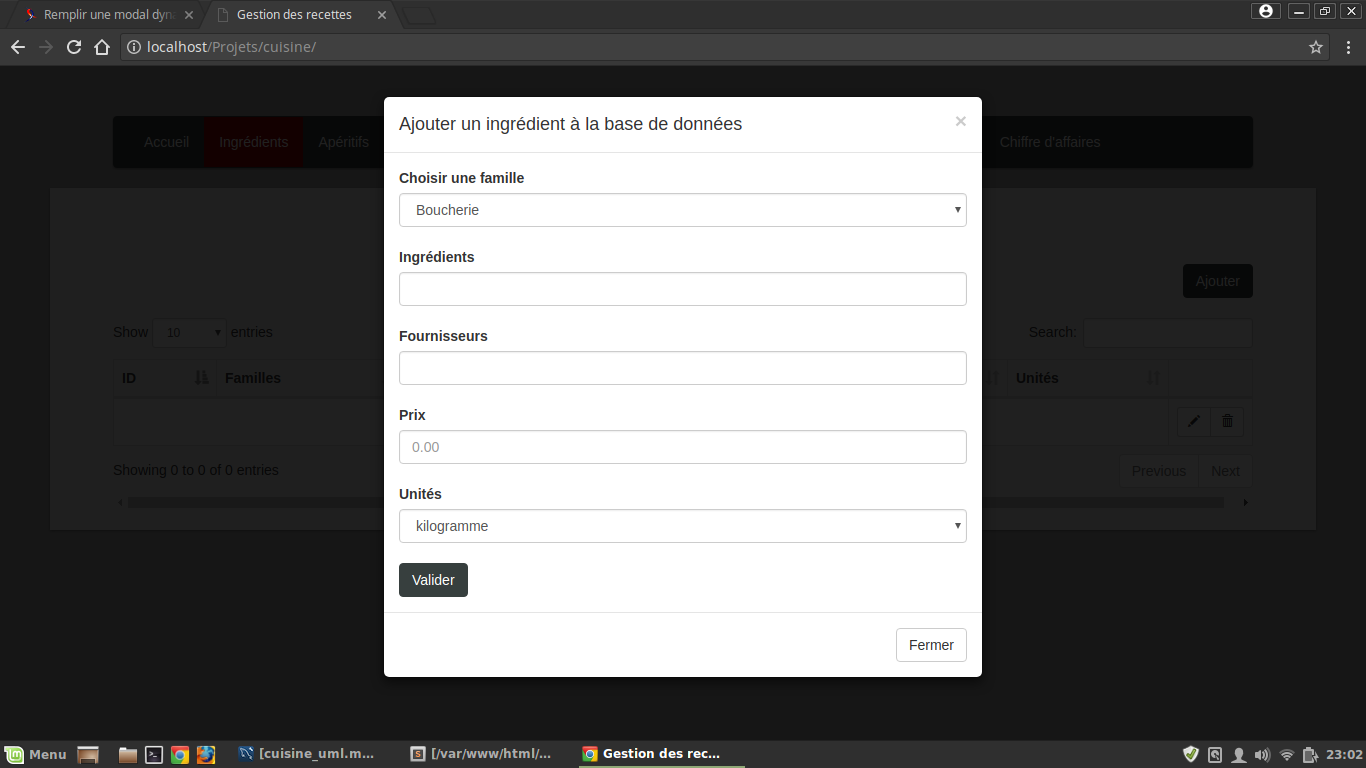Viewport: 1366px width, 768px height.
Task: Switch to 'Gestion des recettes' browser tab
Action: coord(294,15)
